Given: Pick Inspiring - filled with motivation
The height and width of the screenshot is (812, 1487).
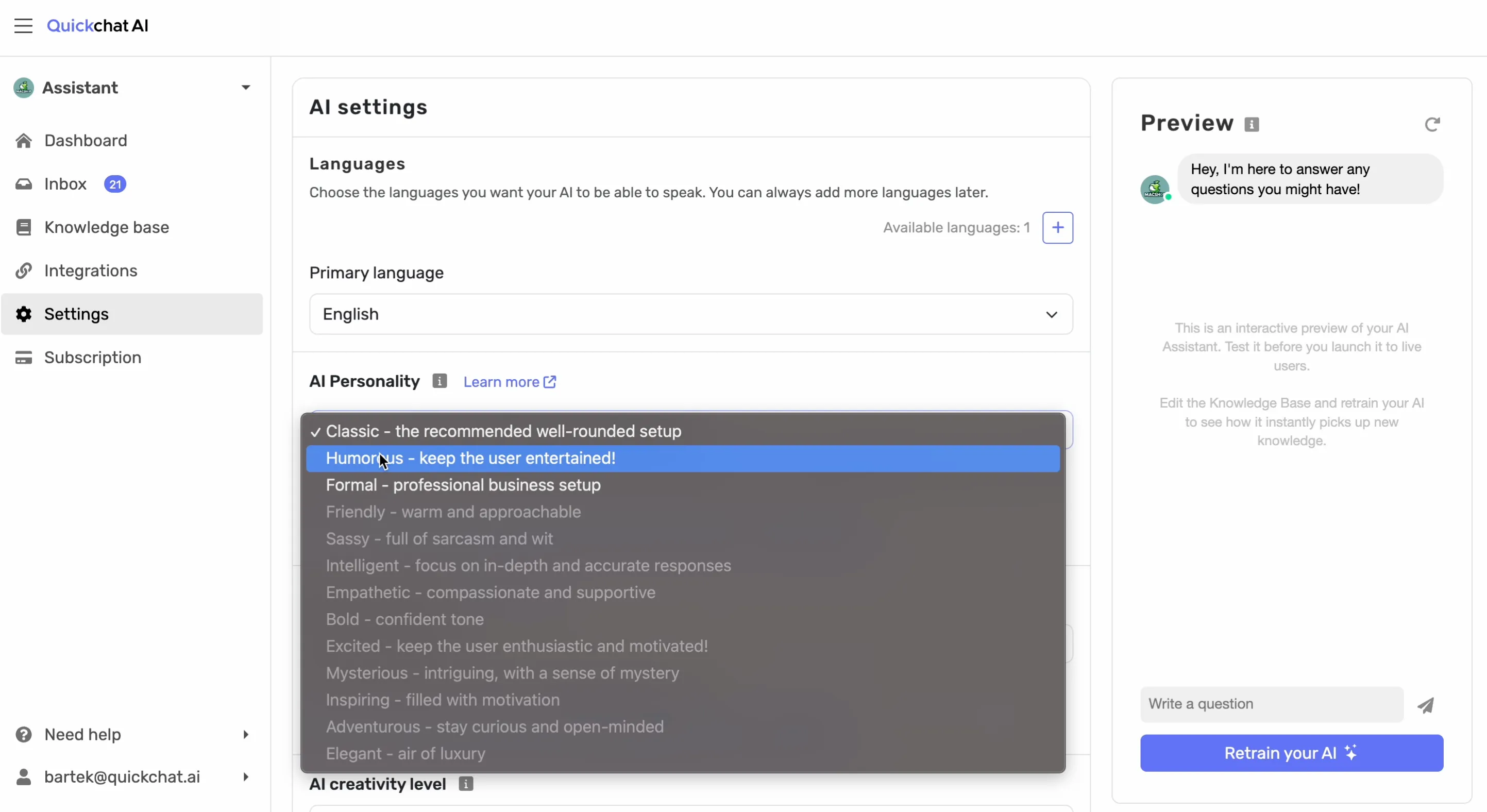Looking at the screenshot, I should pyautogui.click(x=683, y=700).
